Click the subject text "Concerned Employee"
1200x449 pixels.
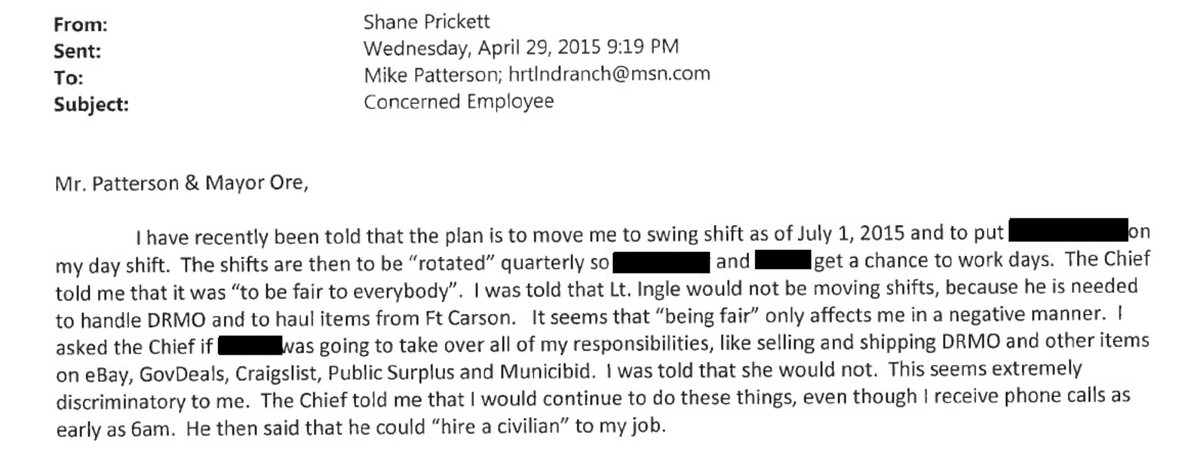click(x=458, y=102)
